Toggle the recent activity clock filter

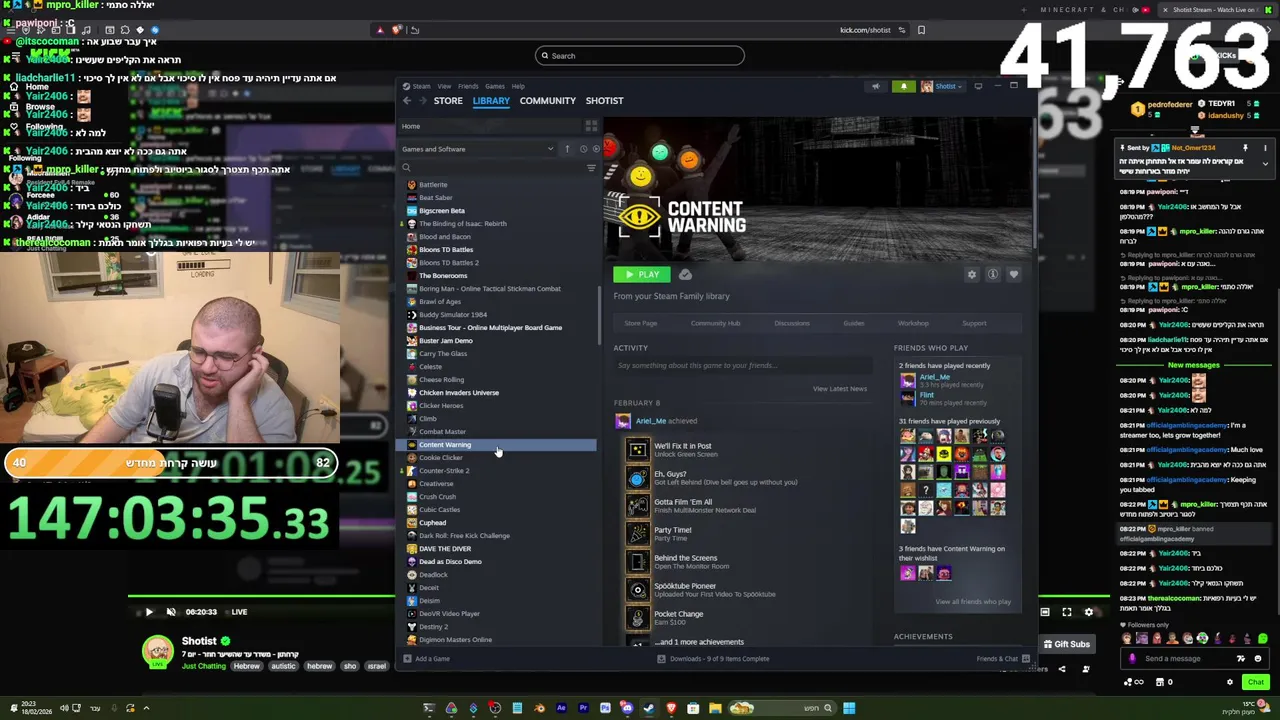click(x=583, y=149)
